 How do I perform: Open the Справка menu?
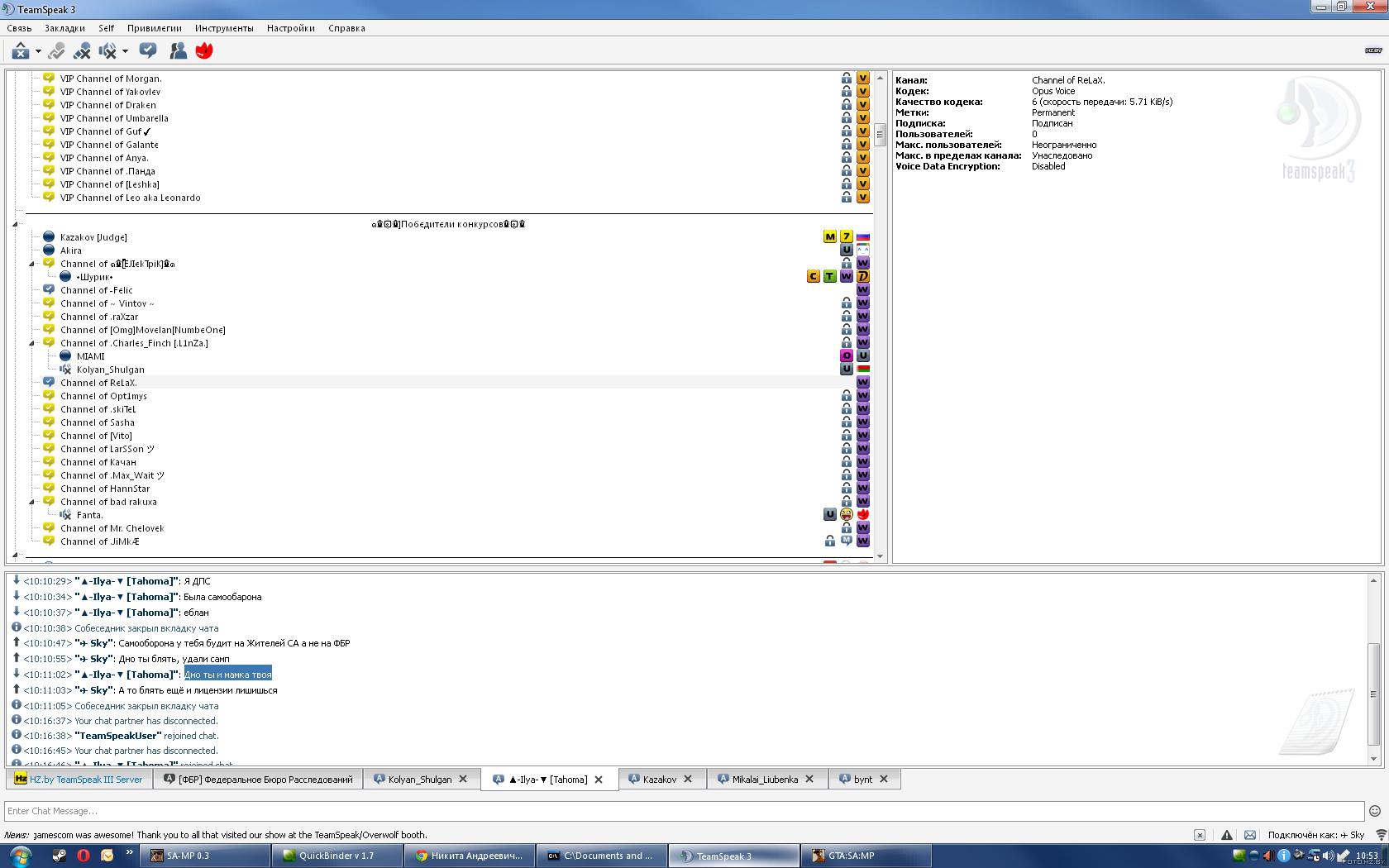[x=346, y=28]
